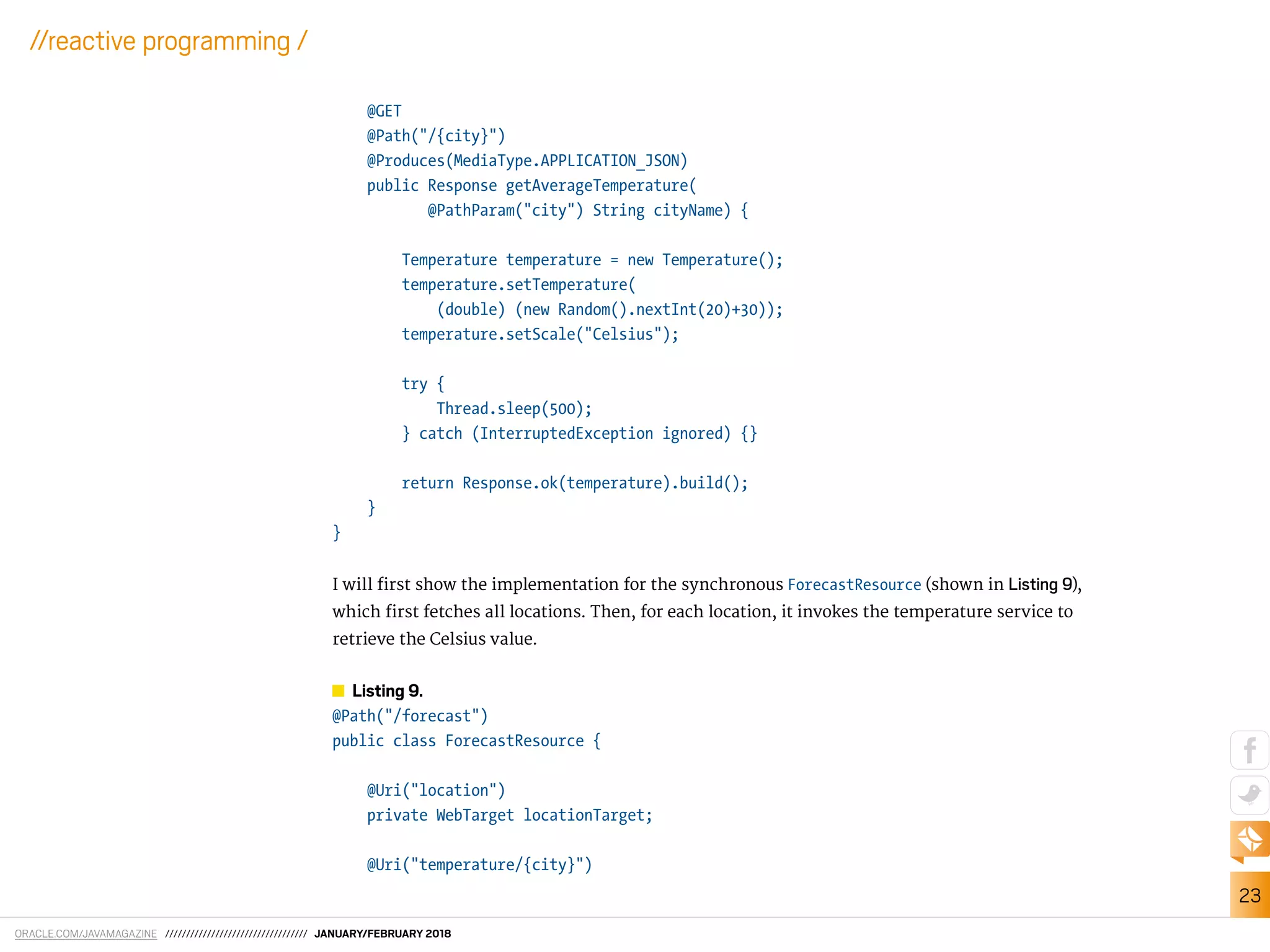Click 'temperature.setTemperature(' code line

point(518,285)
